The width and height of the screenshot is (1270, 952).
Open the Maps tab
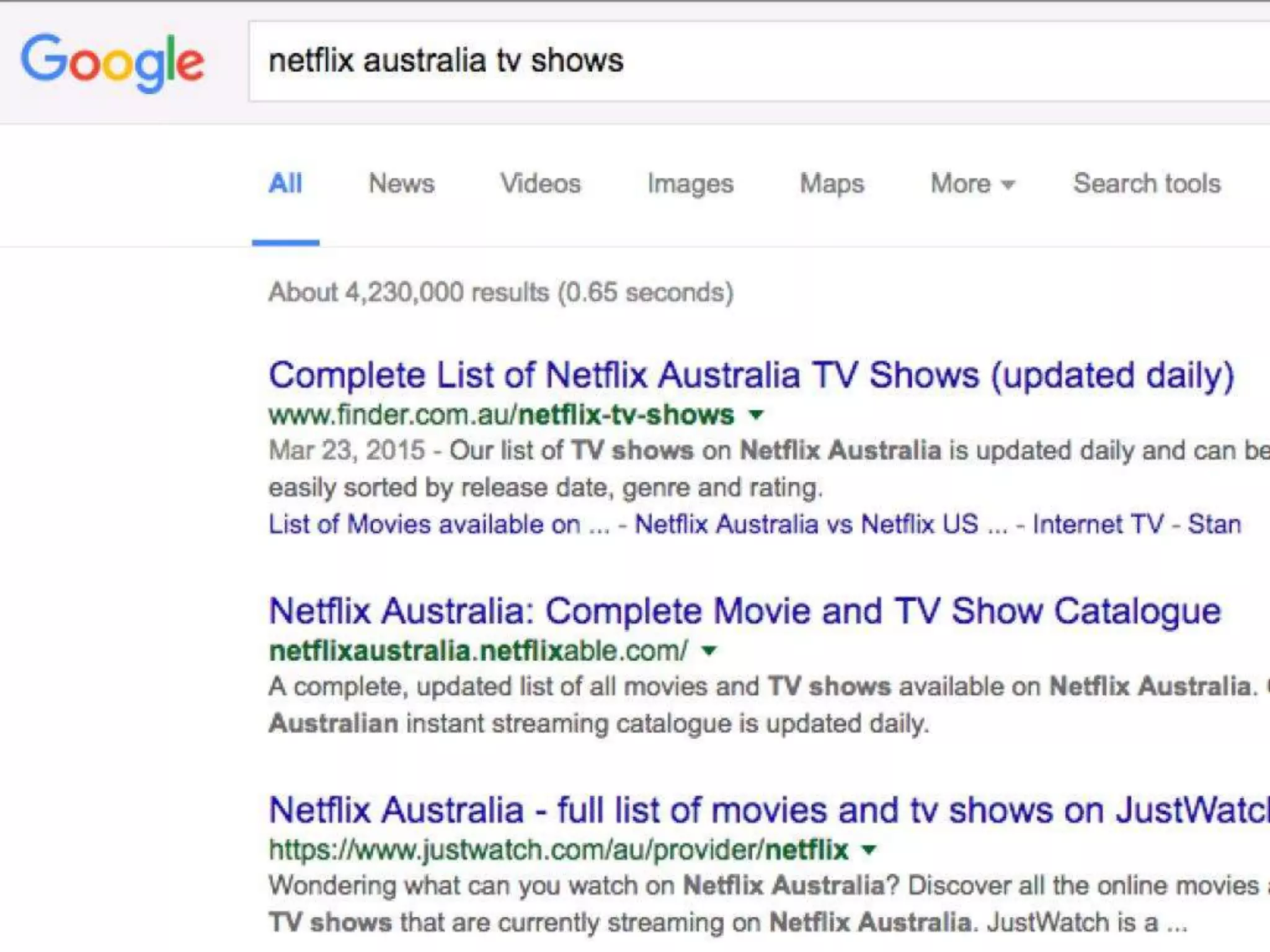pos(832,183)
